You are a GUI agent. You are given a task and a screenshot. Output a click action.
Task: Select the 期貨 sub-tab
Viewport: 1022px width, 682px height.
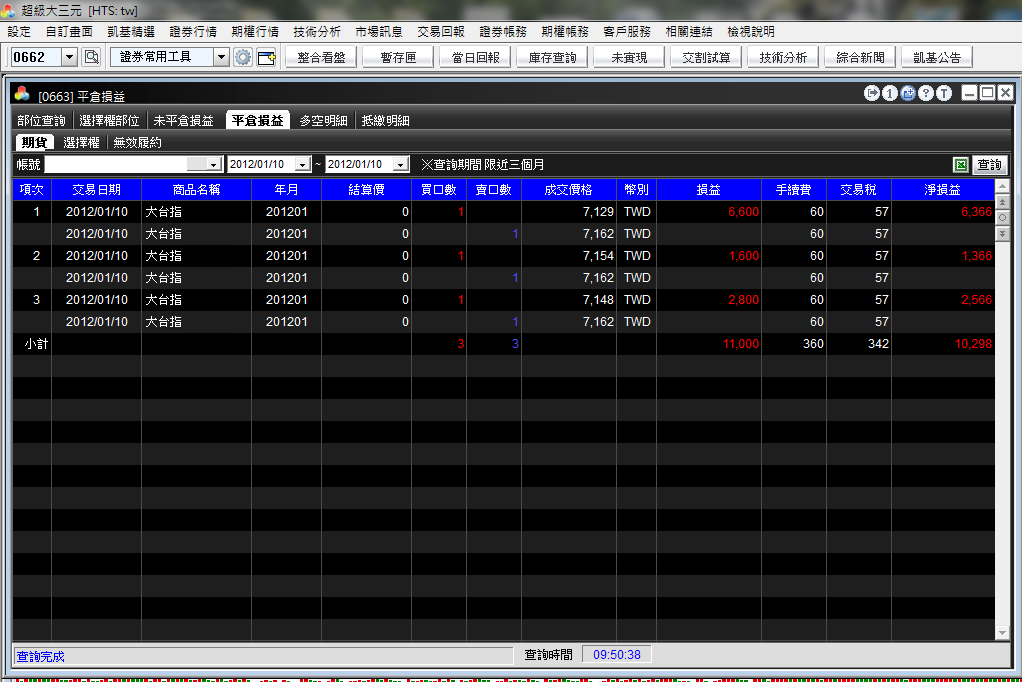point(35,142)
